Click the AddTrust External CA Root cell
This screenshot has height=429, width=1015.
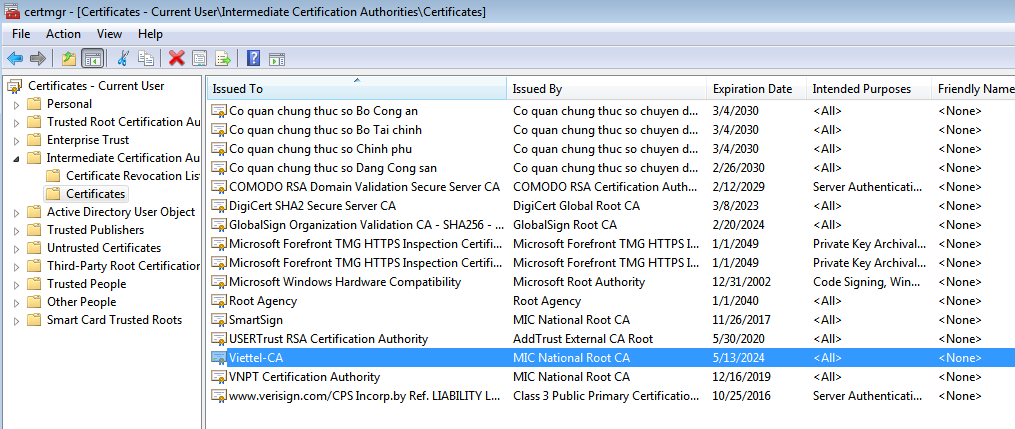point(583,339)
